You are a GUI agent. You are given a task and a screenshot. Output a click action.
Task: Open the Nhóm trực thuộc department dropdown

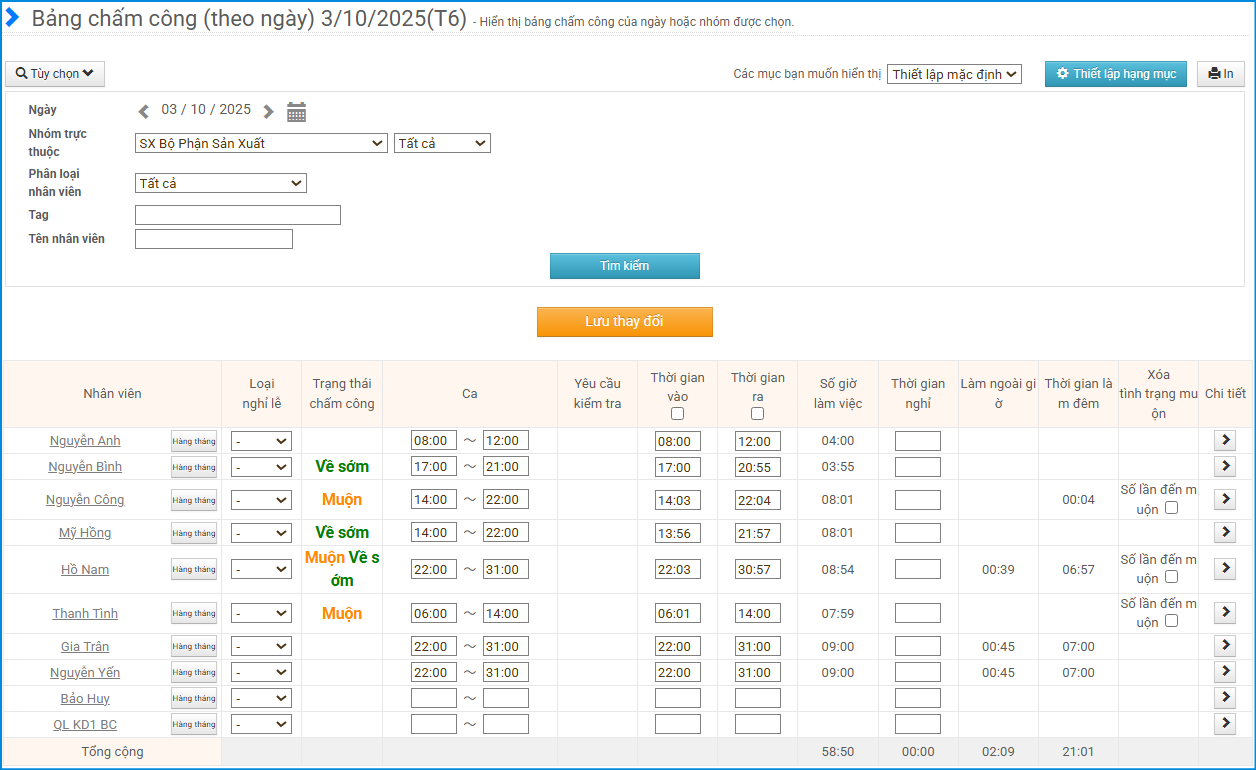[x=261, y=143]
